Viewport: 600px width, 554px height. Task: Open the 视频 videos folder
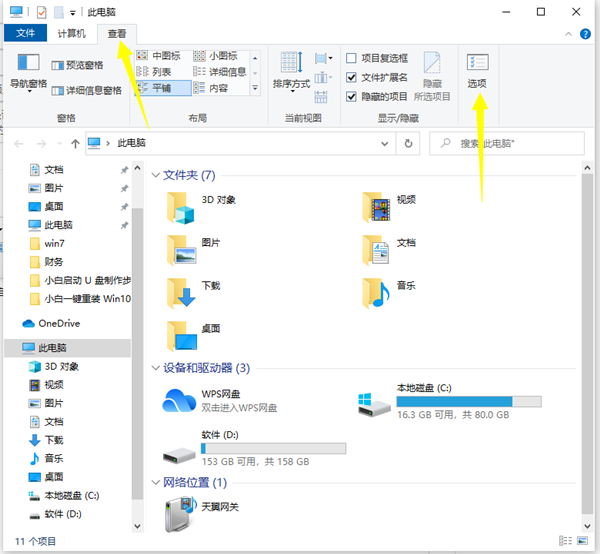click(377, 205)
